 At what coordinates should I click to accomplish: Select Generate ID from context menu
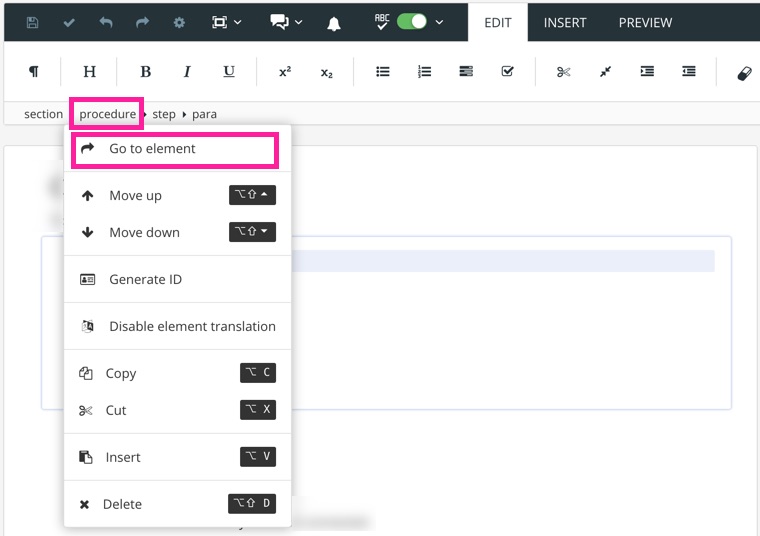tap(145, 279)
